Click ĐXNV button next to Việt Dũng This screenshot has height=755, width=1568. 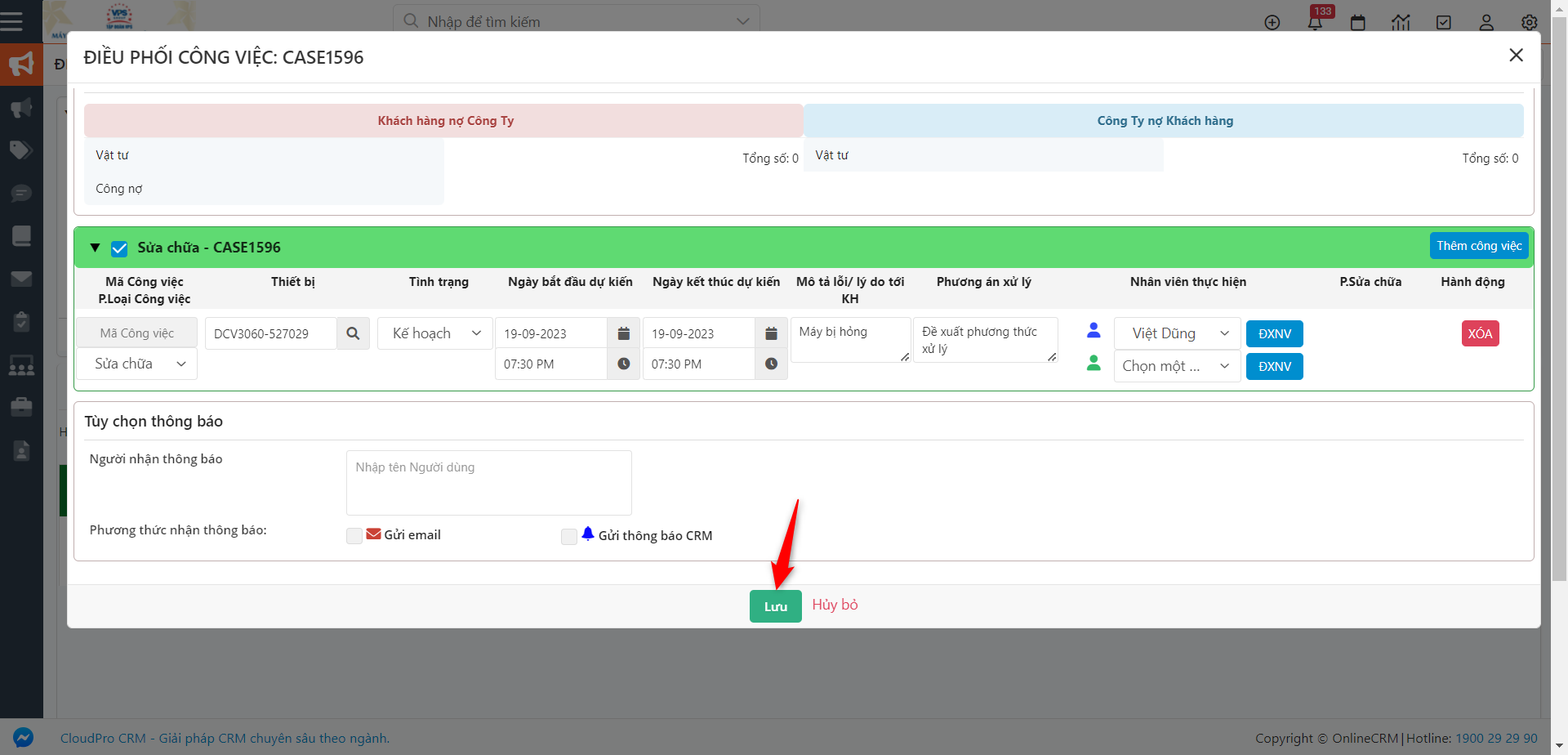pos(1274,333)
